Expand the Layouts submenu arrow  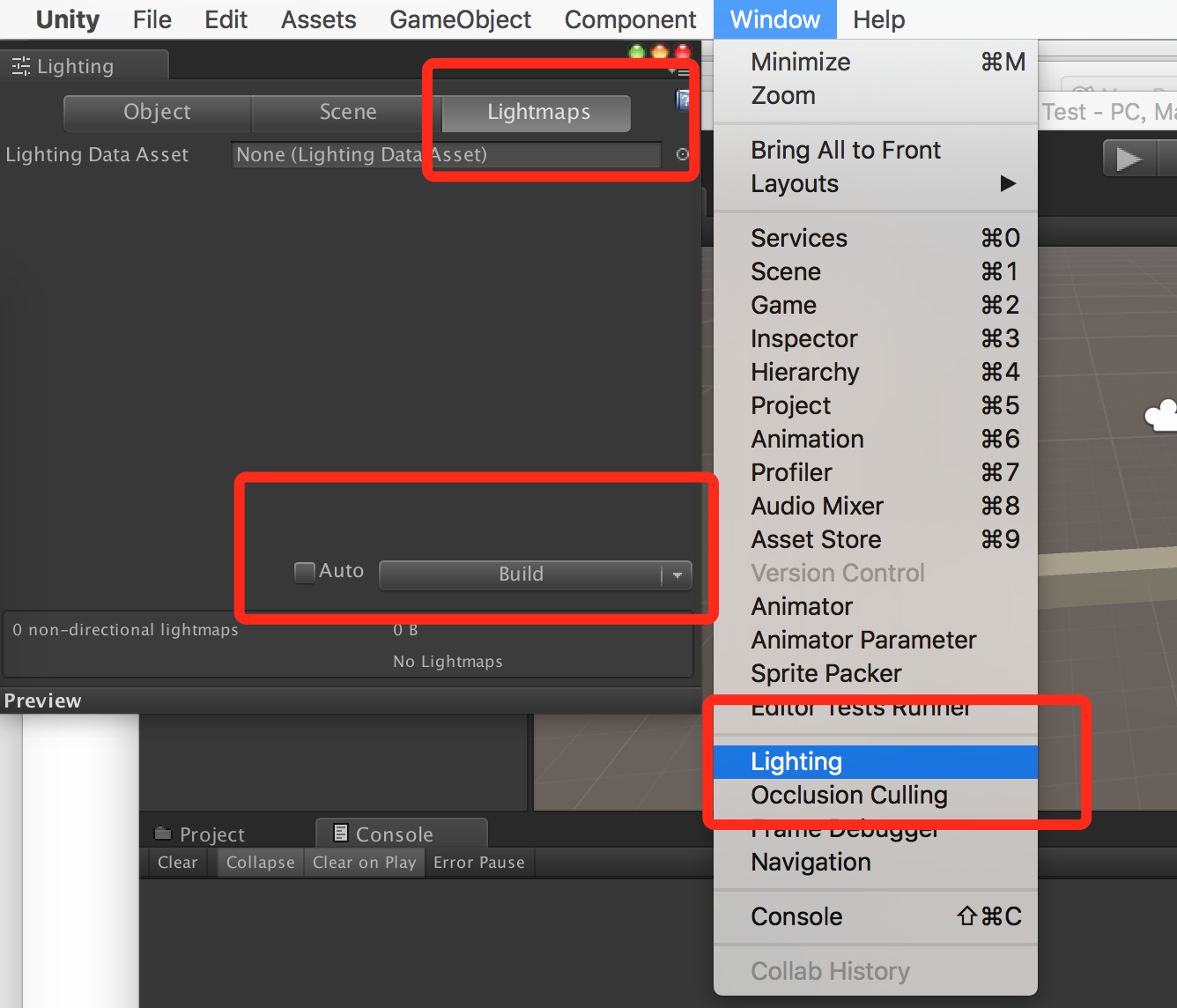1008,183
